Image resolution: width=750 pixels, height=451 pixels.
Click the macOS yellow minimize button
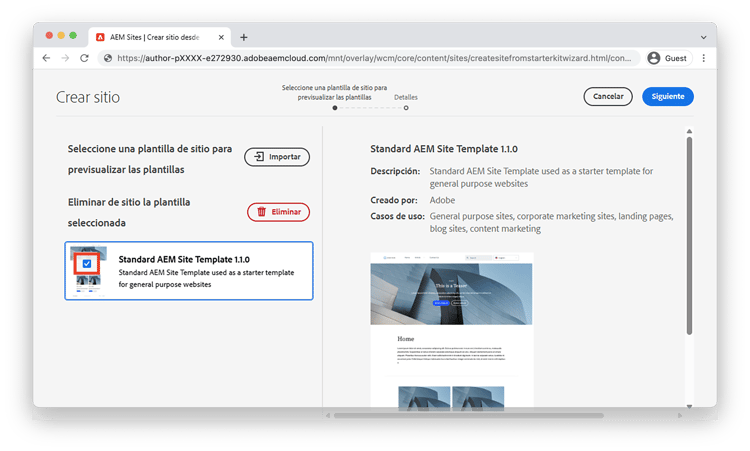coord(61,35)
